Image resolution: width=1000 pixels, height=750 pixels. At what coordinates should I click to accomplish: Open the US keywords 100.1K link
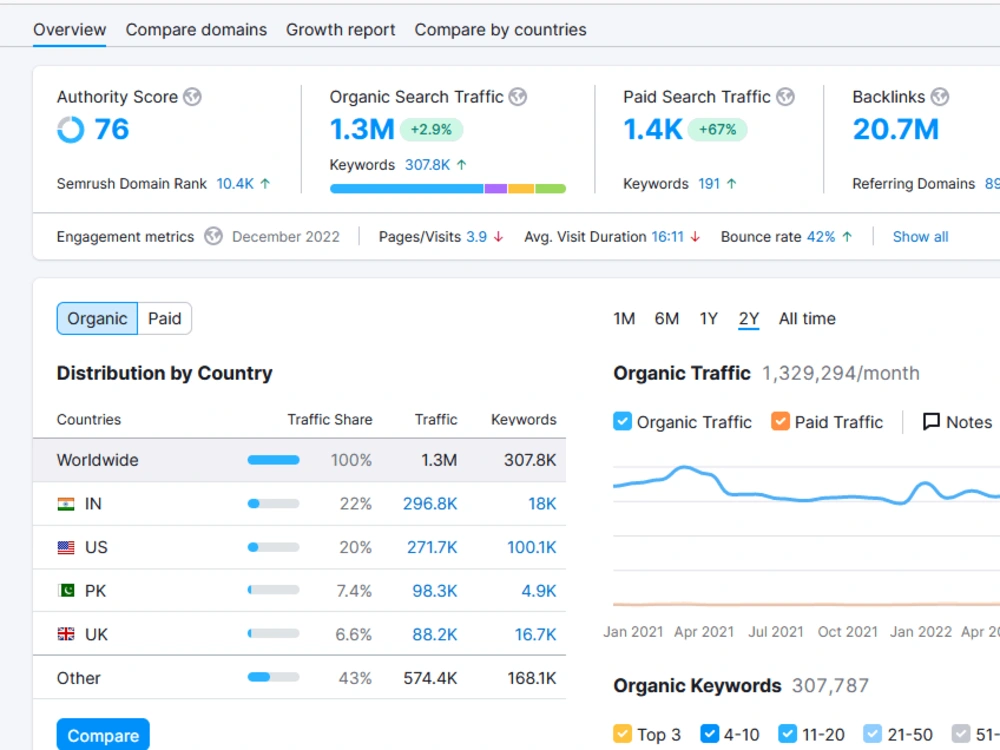[532, 547]
